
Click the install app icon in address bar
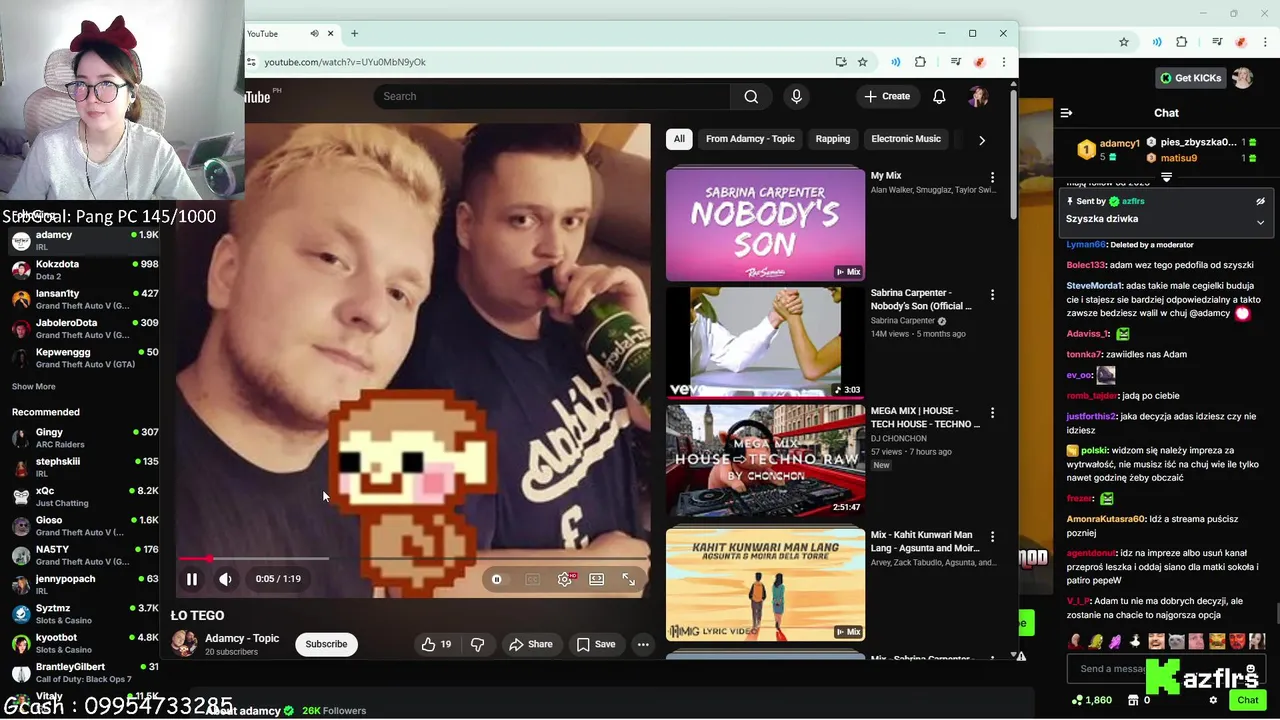tap(841, 62)
